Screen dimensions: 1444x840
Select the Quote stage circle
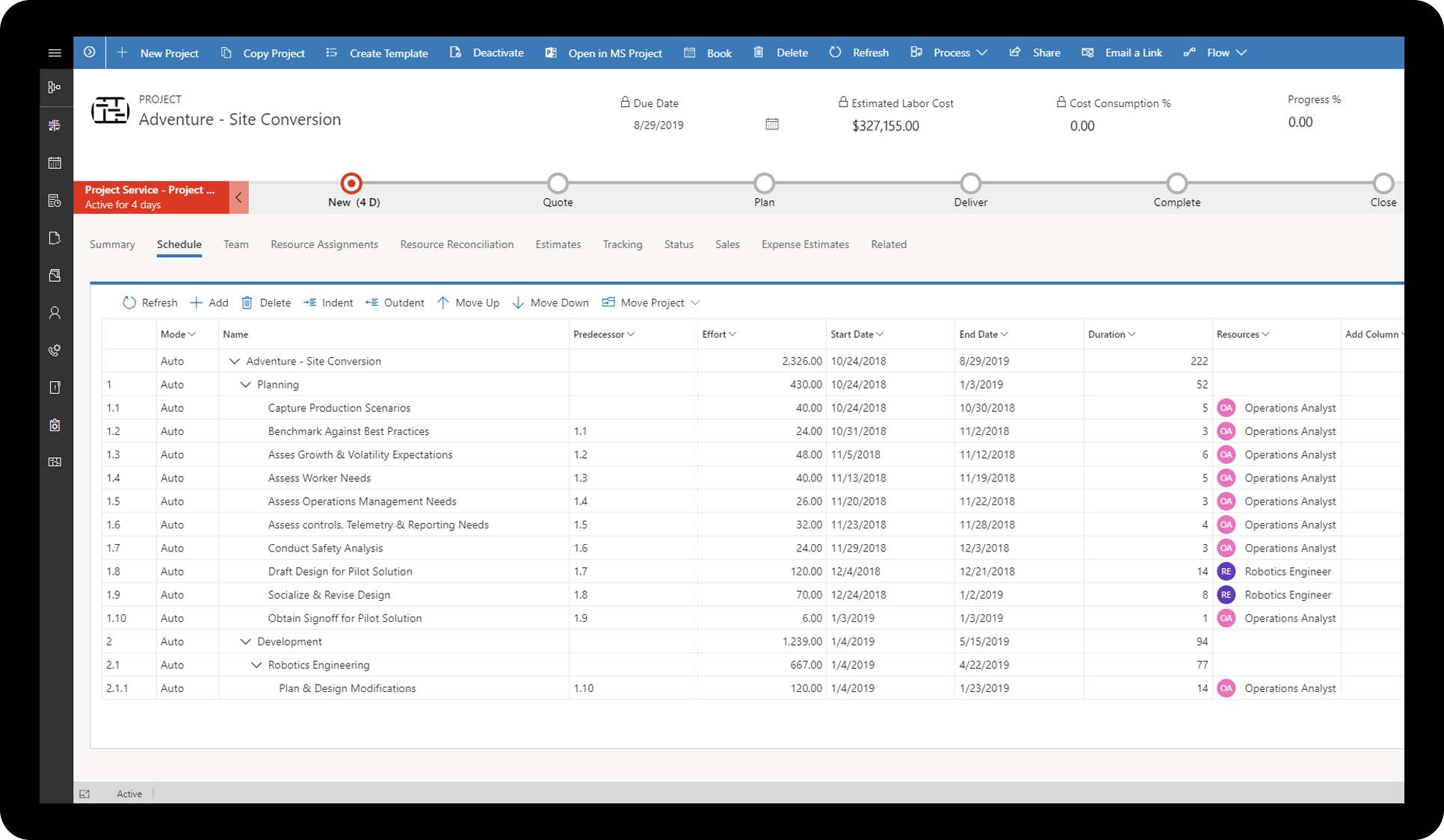click(x=558, y=183)
